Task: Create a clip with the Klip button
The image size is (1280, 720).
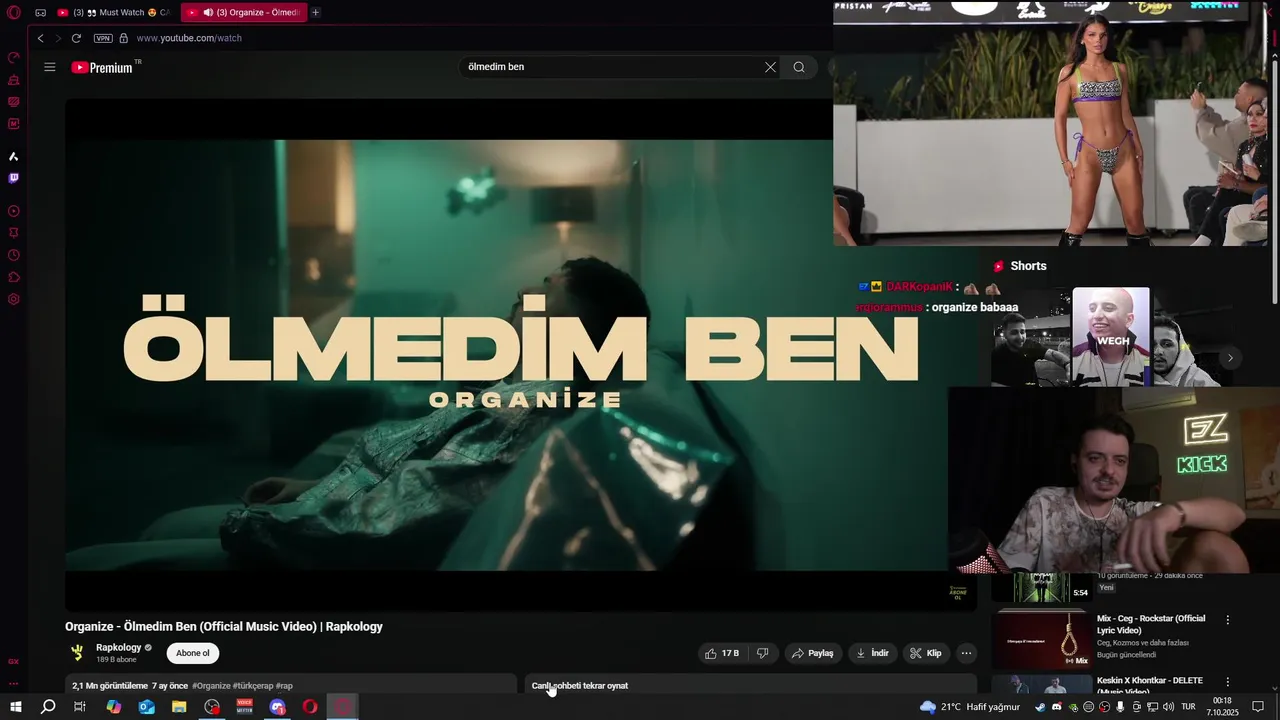Action: [926, 653]
